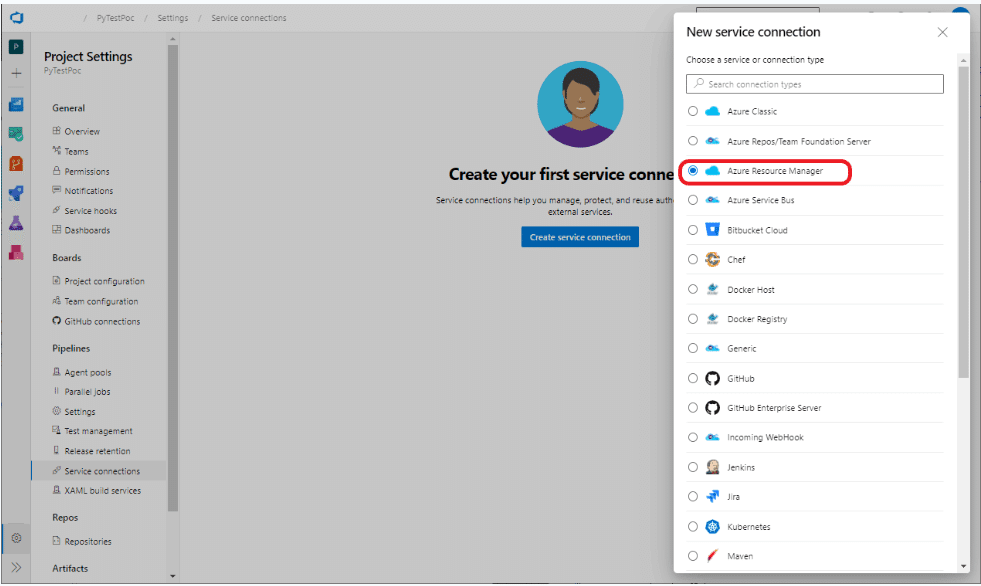Click the GitHub Enterprise Server octocat icon
This screenshot has width=981, height=586.
713,408
